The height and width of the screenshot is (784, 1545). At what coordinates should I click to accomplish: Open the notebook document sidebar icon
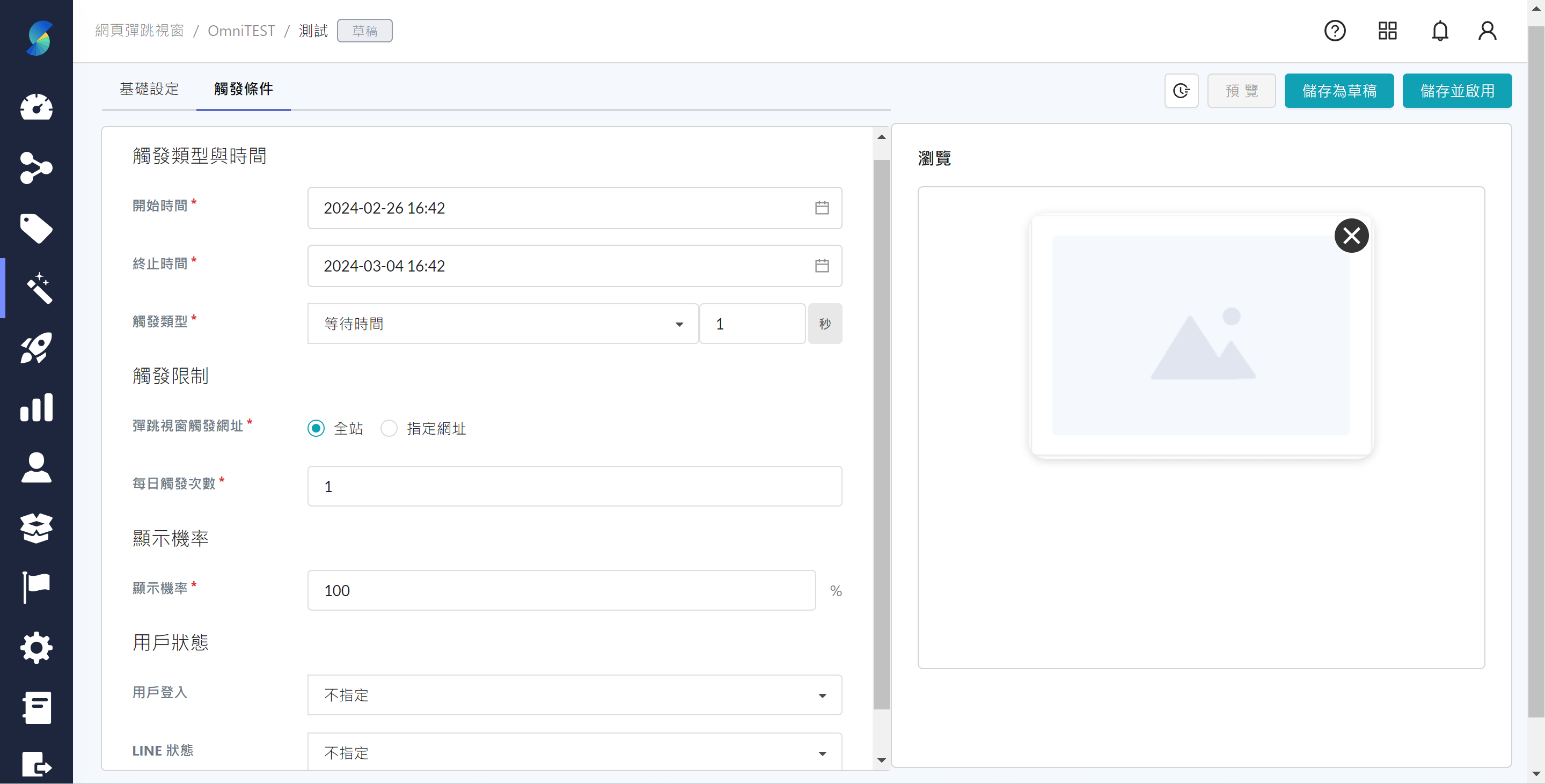click(x=38, y=707)
